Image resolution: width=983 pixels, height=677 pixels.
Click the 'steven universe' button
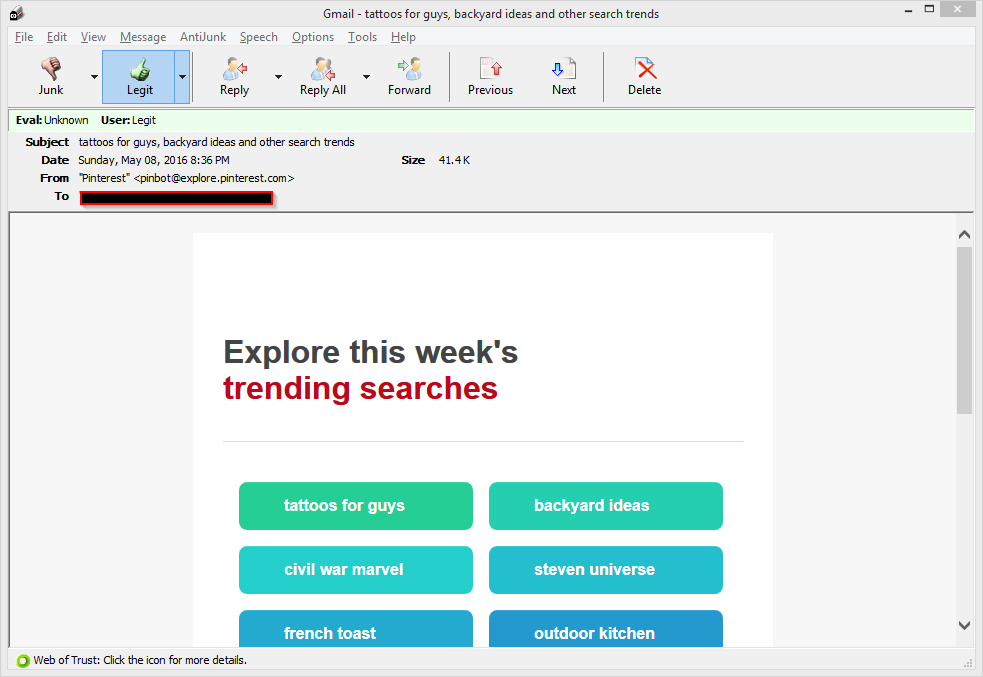(606, 570)
